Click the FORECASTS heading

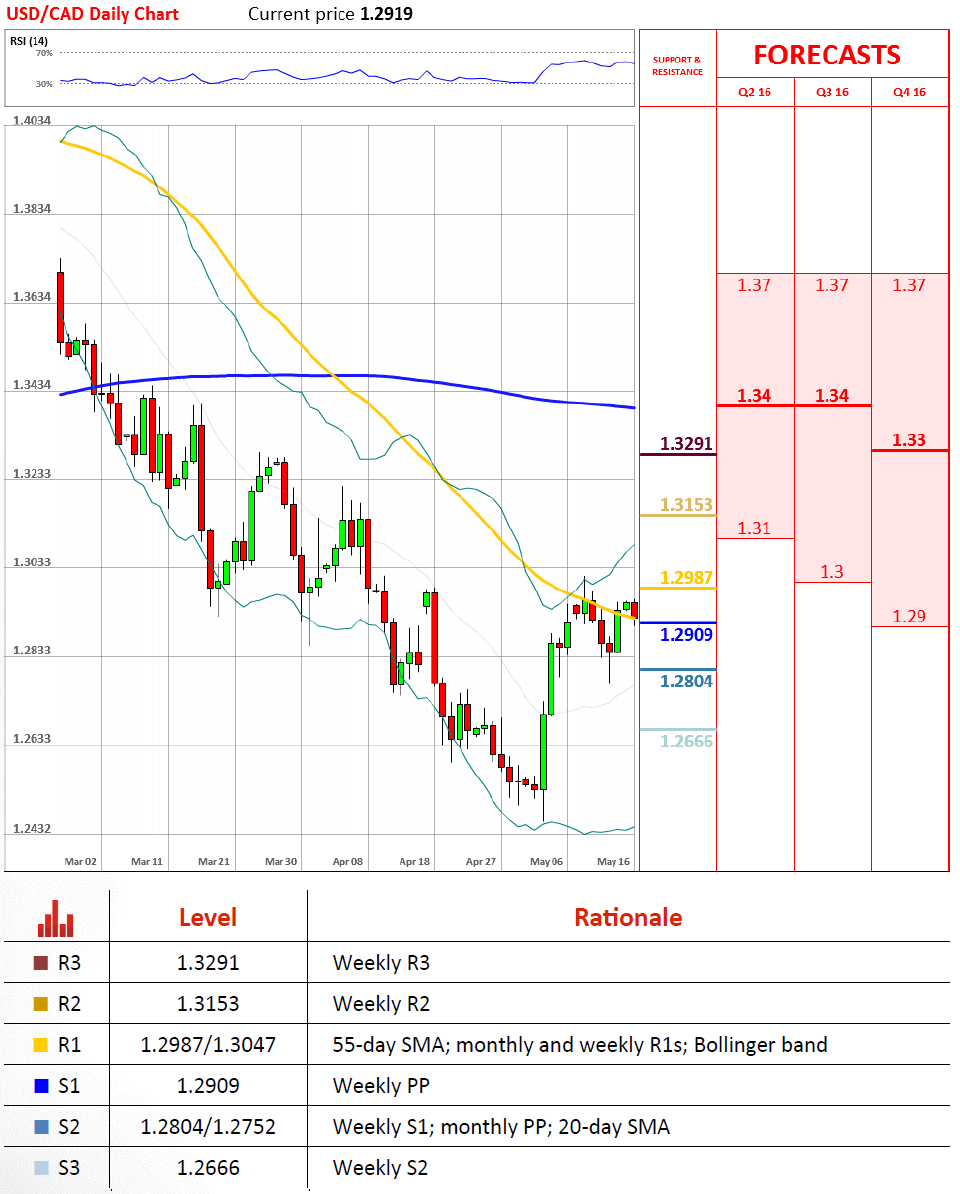tap(827, 55)
